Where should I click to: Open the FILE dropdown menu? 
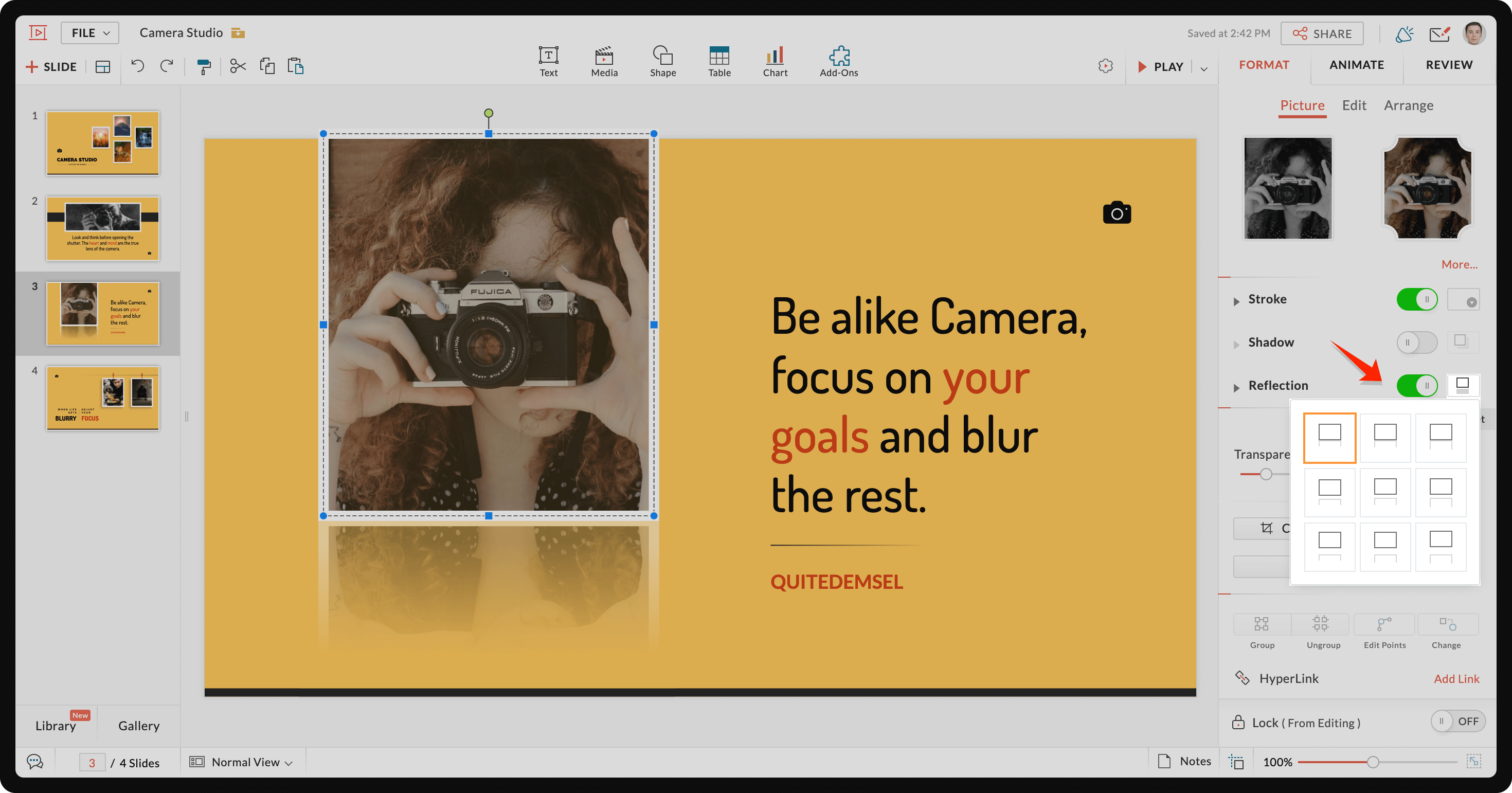pyautogui.click(x=90, y=33)
